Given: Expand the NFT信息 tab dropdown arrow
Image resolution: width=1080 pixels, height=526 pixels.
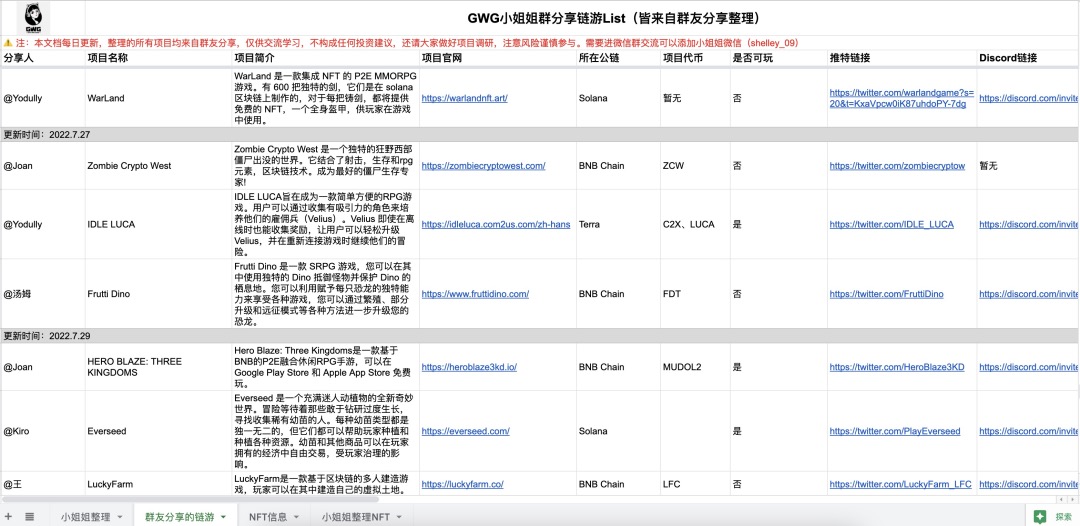Looking at the screenshot, I should tap(298, 516).
